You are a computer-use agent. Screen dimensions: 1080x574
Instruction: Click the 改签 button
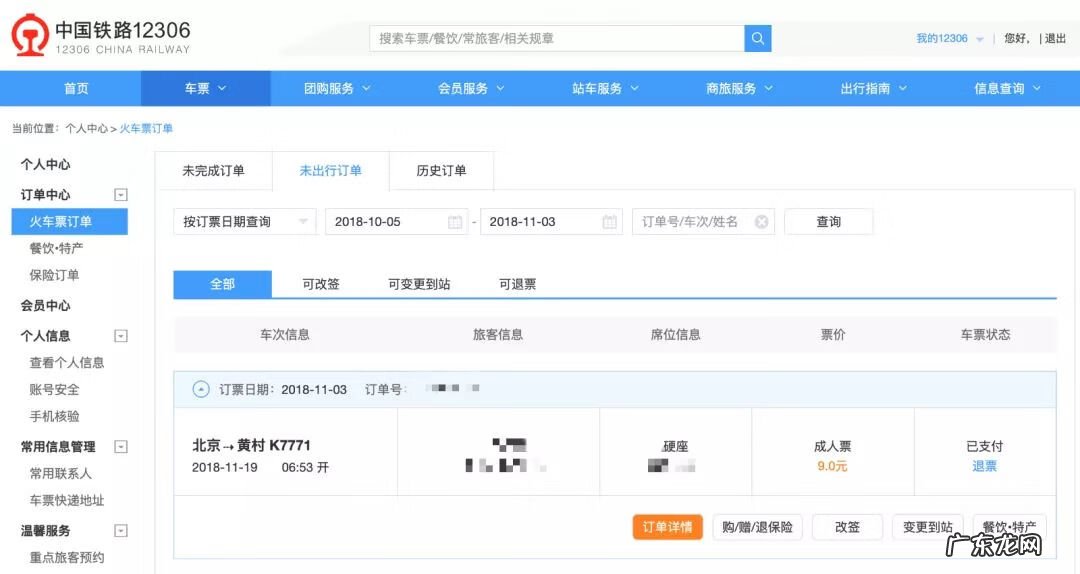tap(847, 527)
